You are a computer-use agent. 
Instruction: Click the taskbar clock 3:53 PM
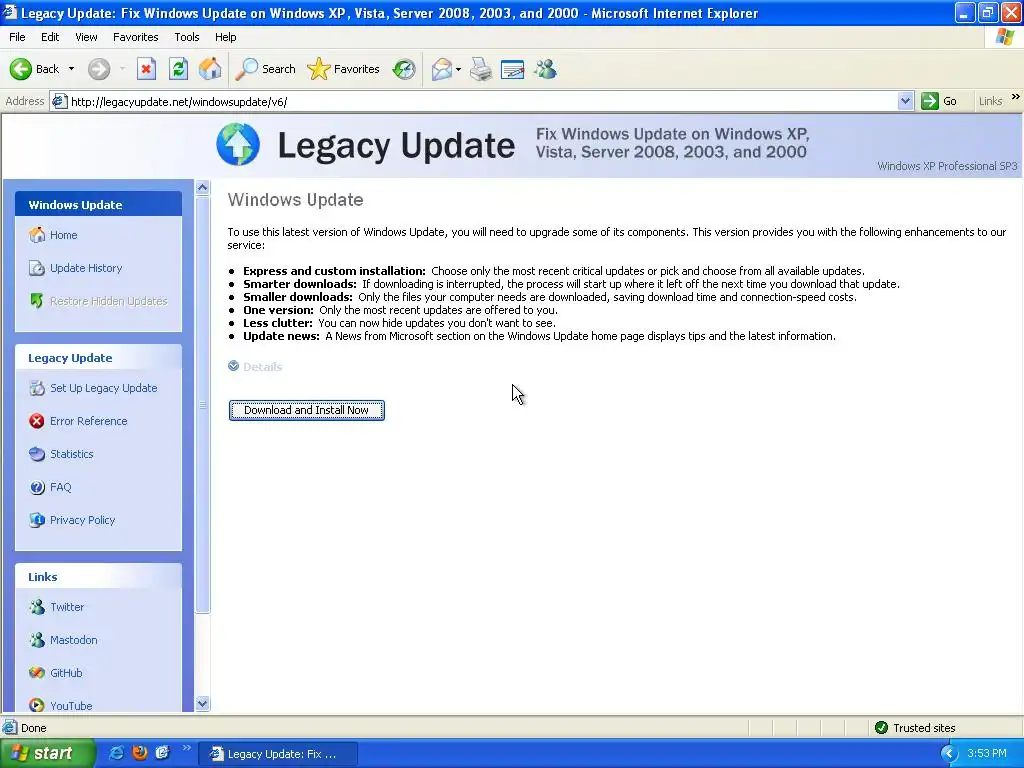coord(987,754)
